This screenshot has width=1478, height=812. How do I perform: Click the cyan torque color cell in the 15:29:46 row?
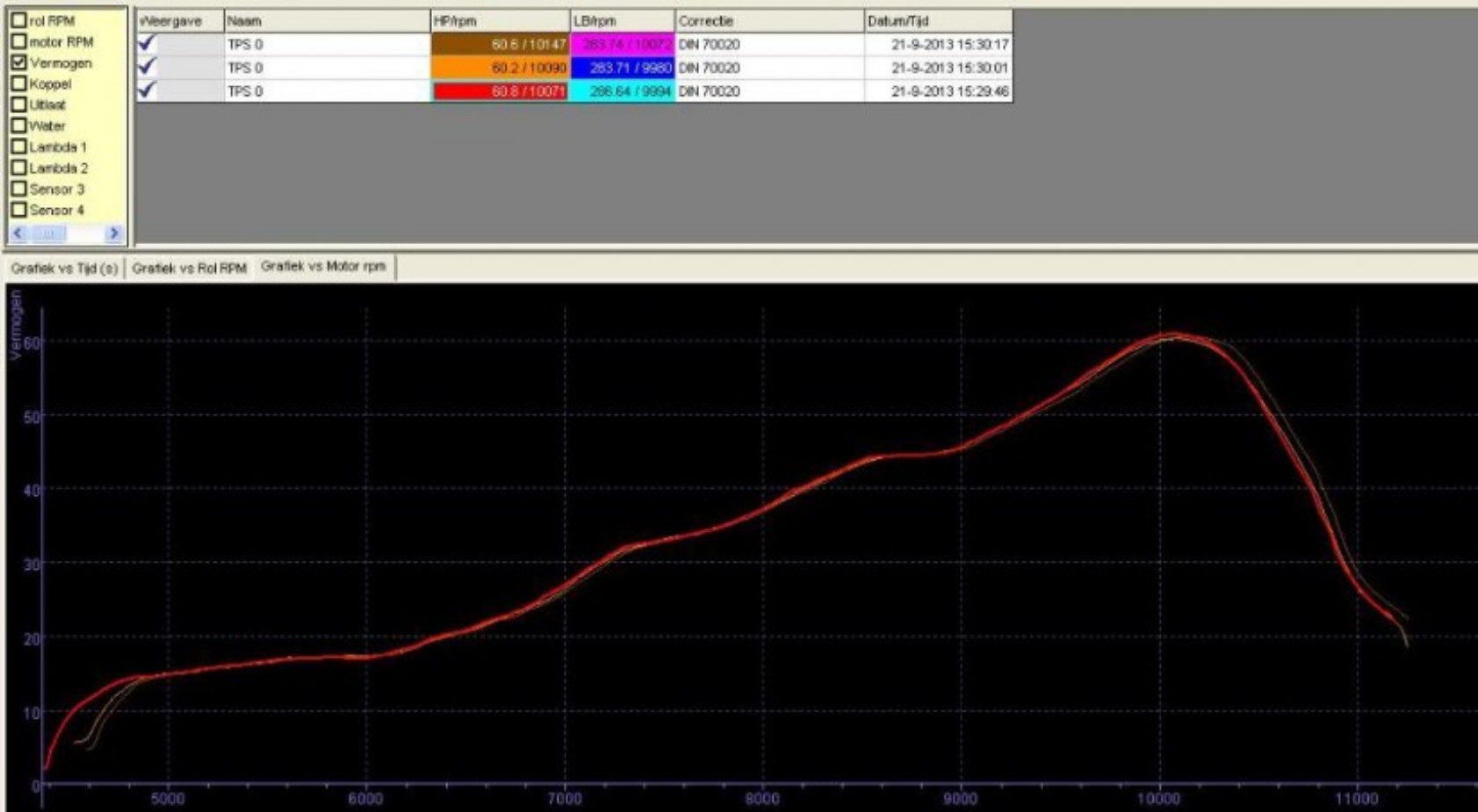click(623, 91)
